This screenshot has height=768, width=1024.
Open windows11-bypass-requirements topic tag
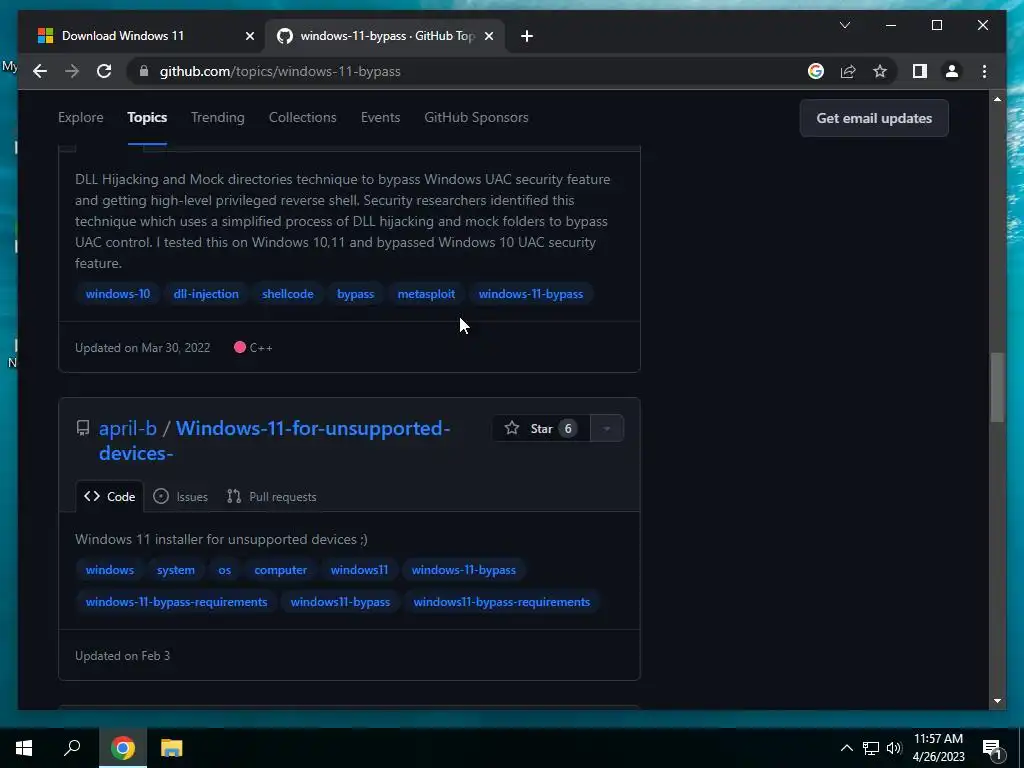pyautogui.click(x=502, y=601)
